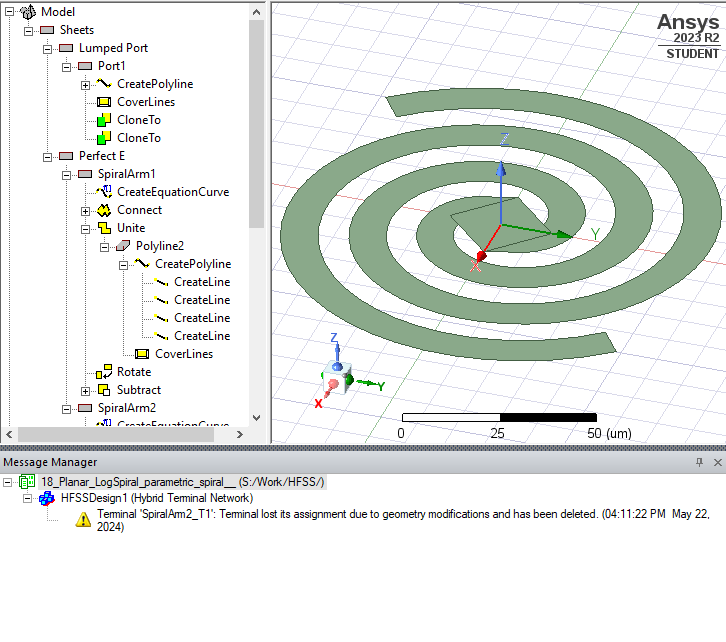726x642 pixels.
Task: Click the Polyline2 sheet icon
Action: pos(122,246)
